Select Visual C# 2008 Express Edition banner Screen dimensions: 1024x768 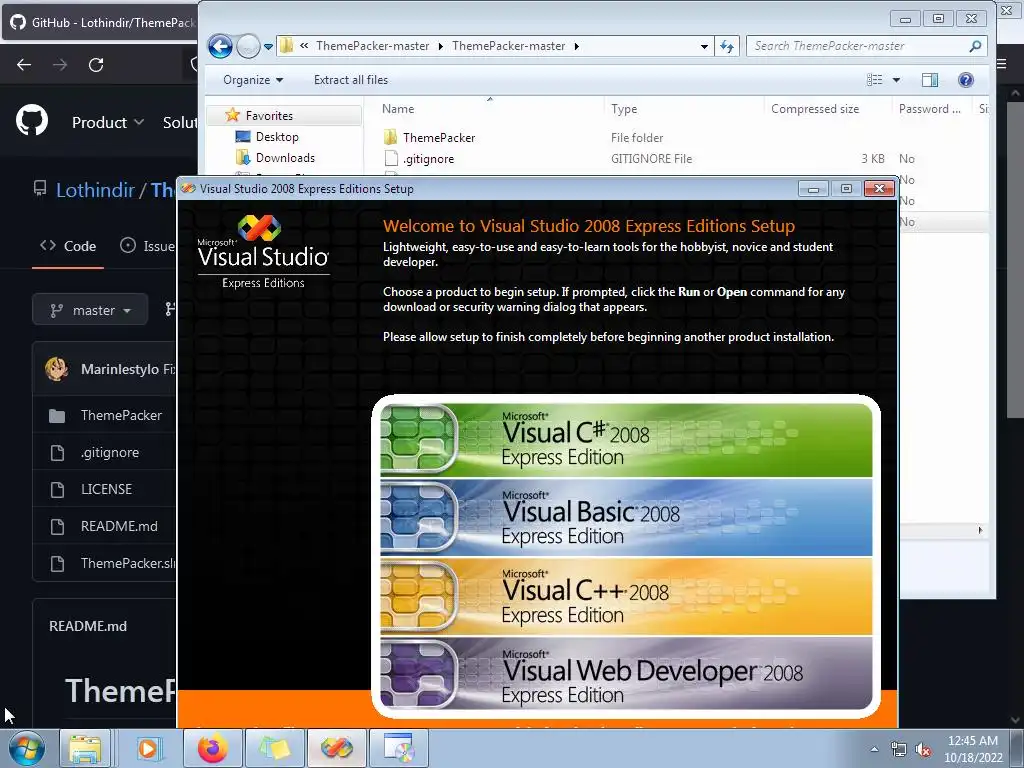click(x=626, y=440)
